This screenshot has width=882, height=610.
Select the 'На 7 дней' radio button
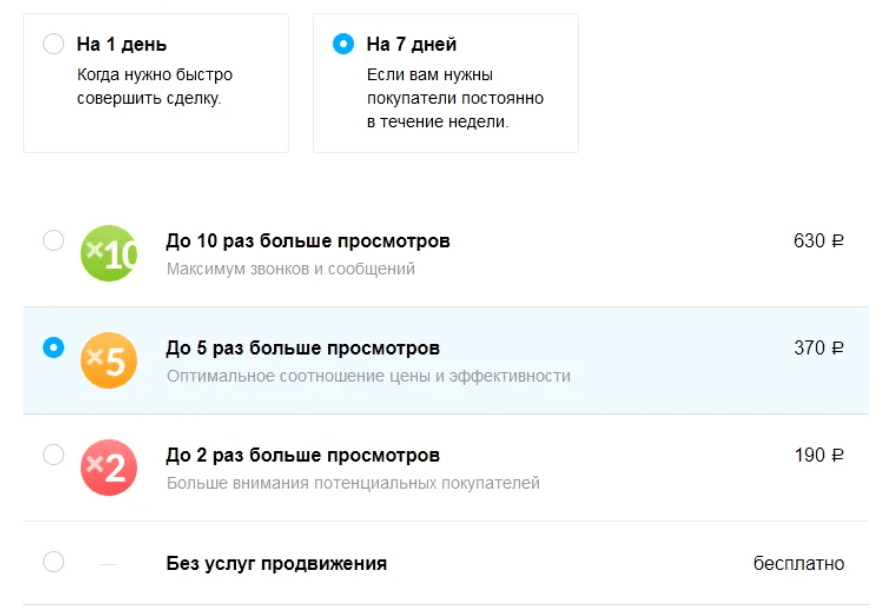(x=343, y=45)
